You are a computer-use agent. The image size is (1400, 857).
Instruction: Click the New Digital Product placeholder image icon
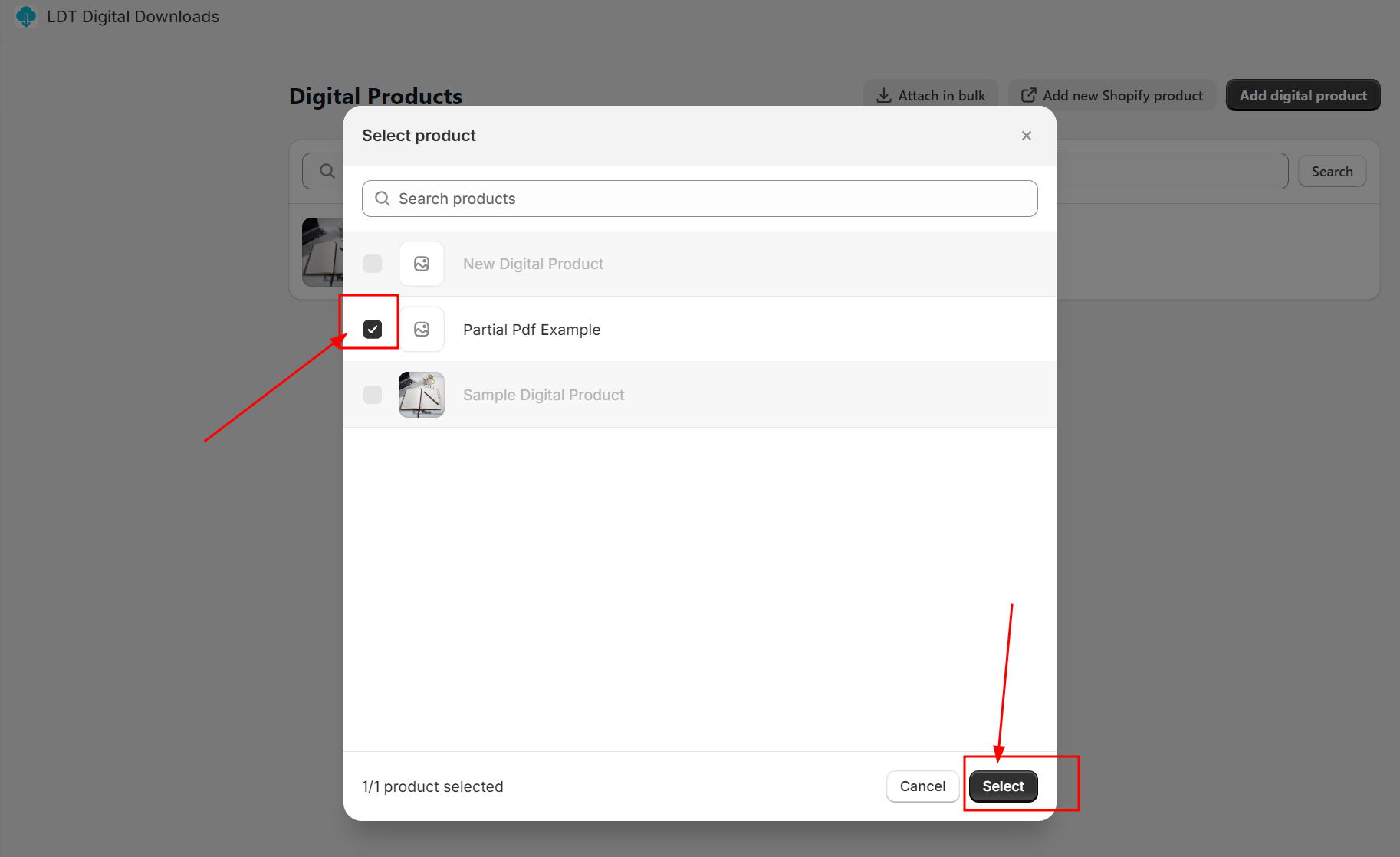click(421, 264)
